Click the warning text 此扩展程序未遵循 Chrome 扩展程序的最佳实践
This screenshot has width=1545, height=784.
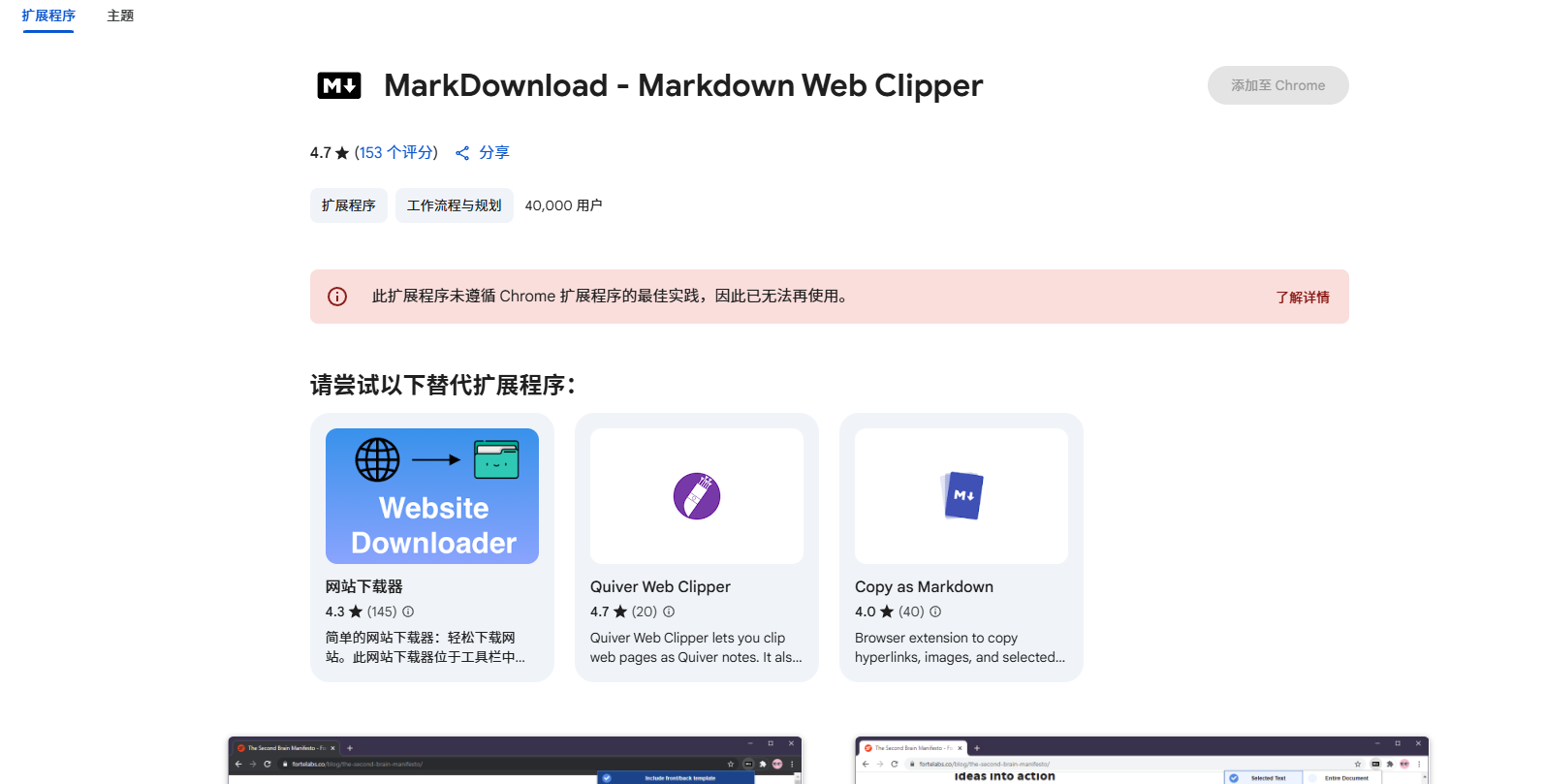(611, 297)
